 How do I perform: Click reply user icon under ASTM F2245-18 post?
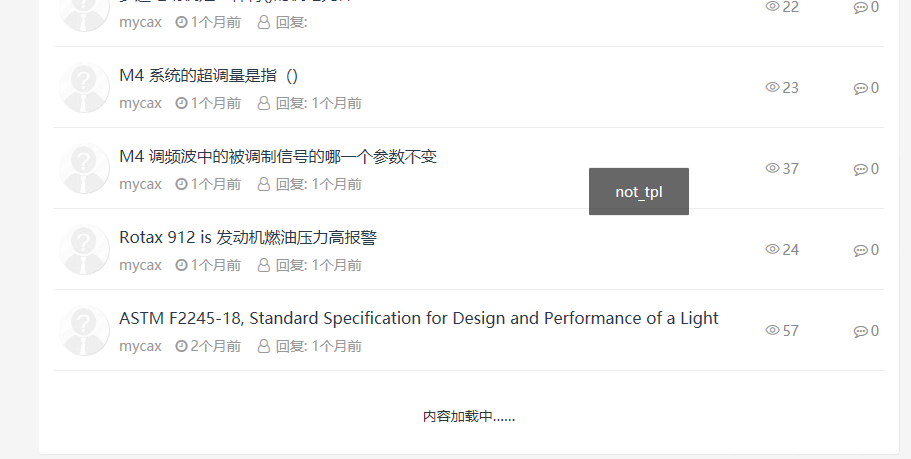coord(264,346)
